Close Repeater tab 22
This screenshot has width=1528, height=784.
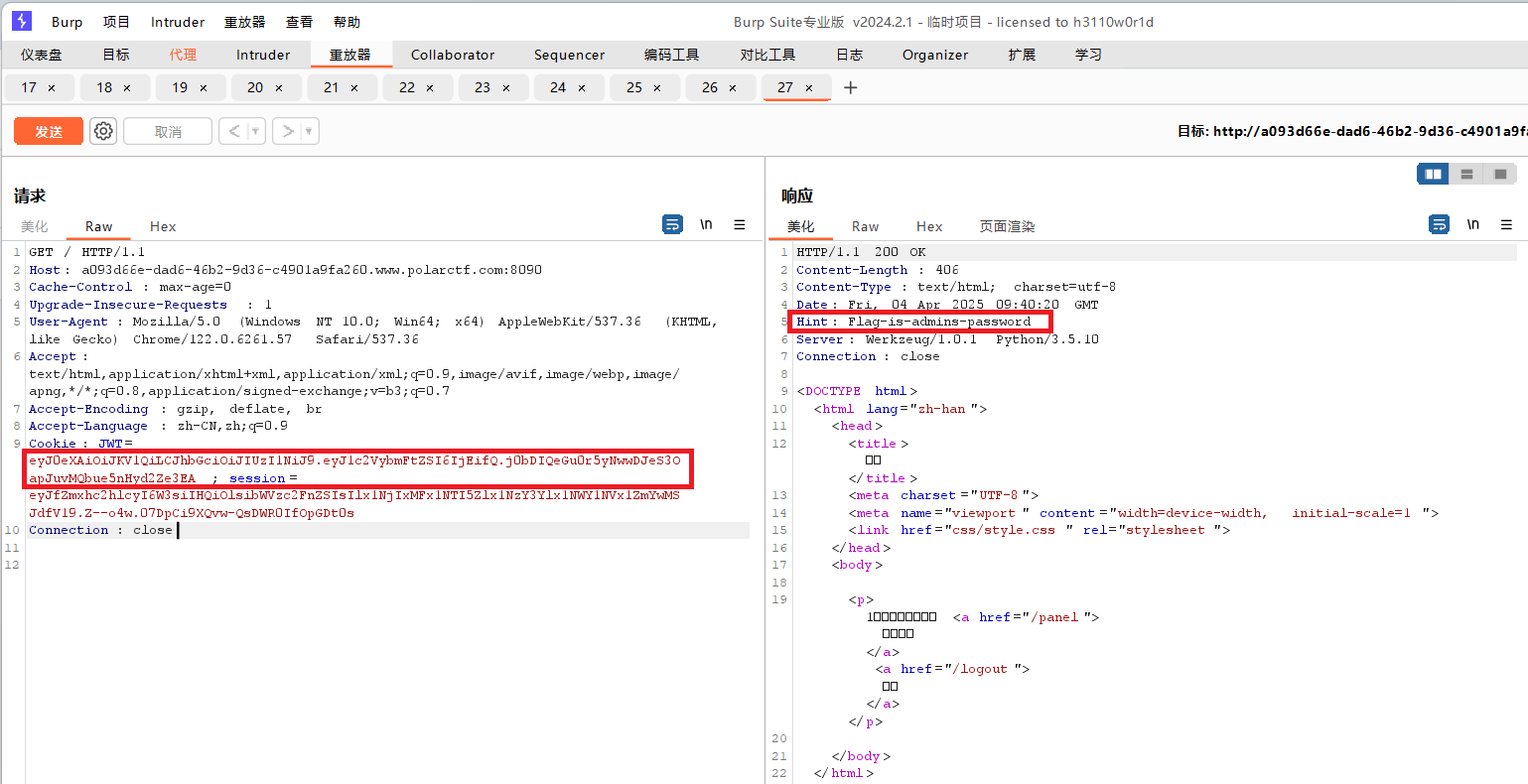(430, 88)
